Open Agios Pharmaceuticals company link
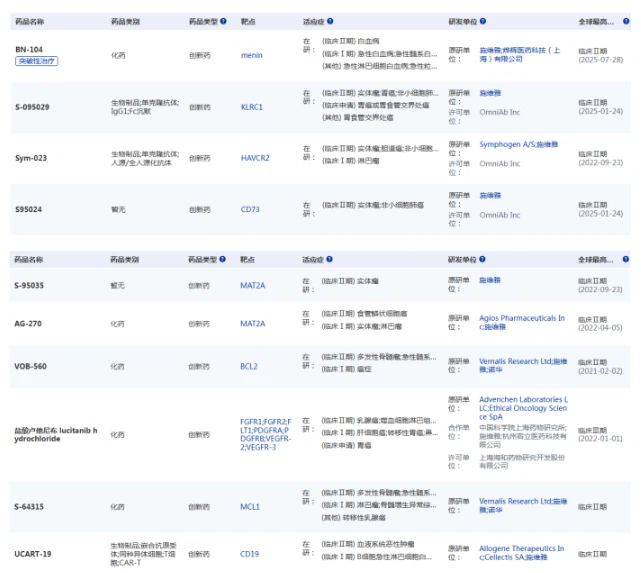The width and height of the screenshot is (641, 573). click(521, 318)
